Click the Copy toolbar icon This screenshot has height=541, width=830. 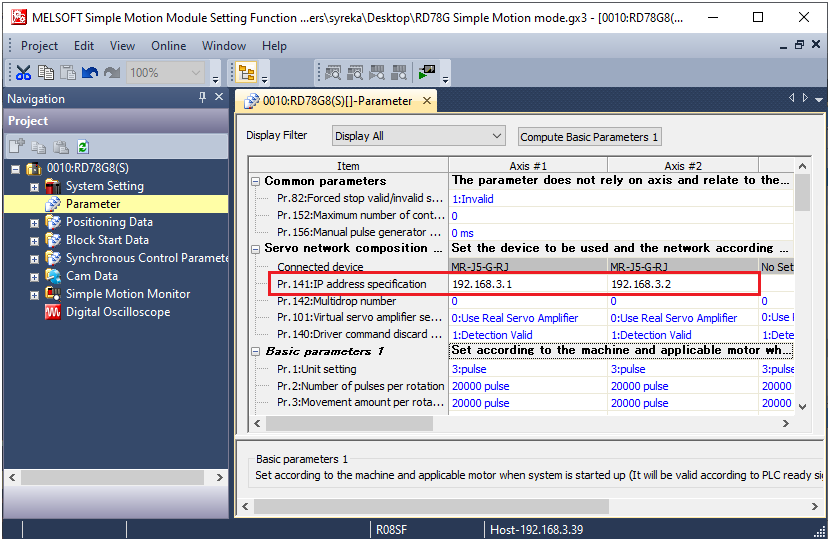click(x=46, y=73)
